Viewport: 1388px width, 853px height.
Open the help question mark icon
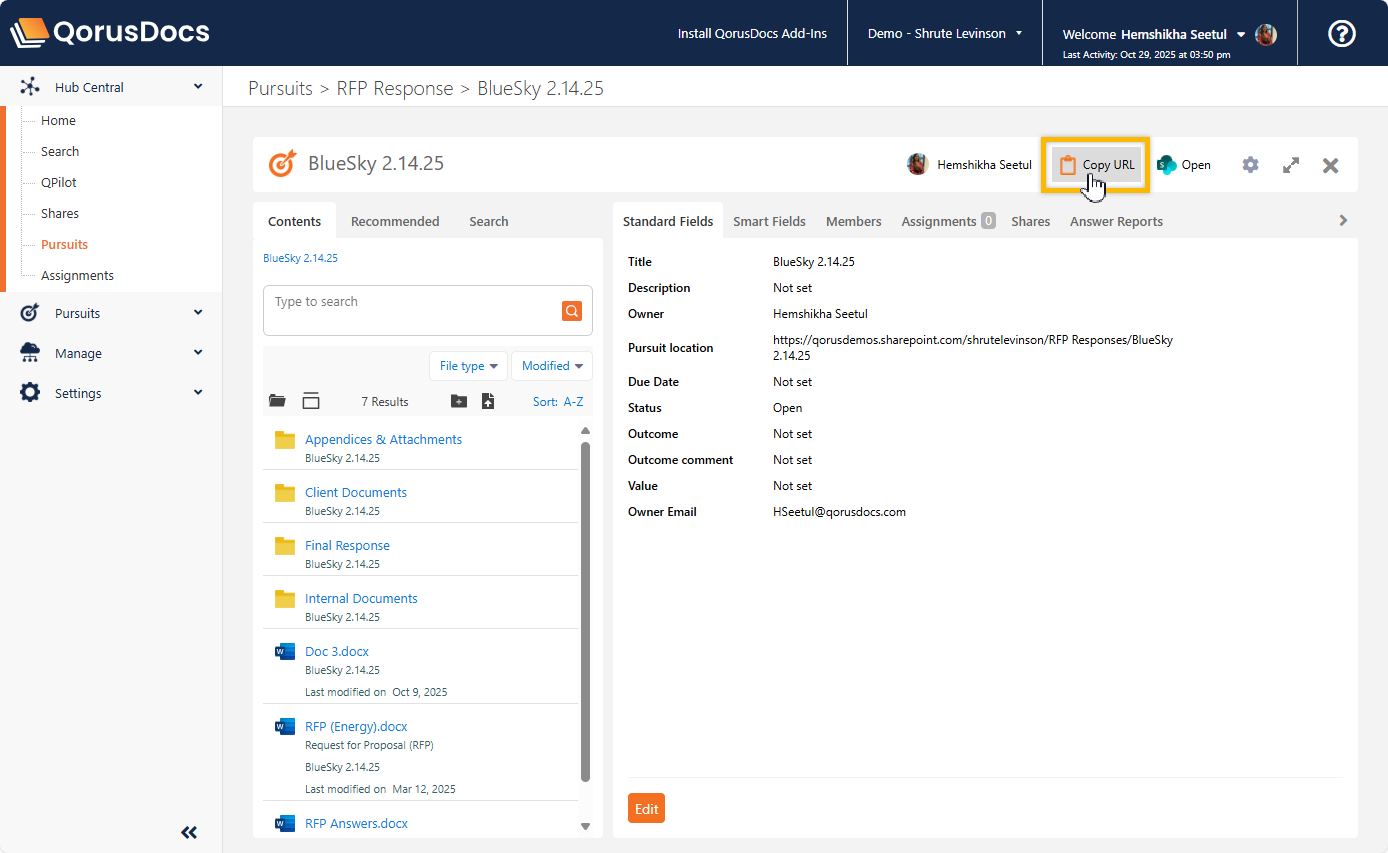pos(1341,34)
